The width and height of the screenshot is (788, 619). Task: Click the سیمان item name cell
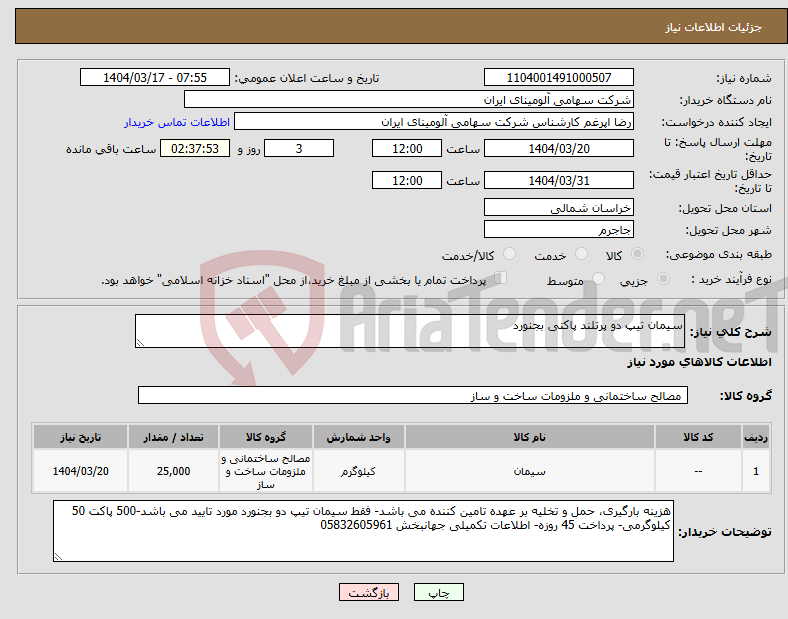click(x=530, y=471)
